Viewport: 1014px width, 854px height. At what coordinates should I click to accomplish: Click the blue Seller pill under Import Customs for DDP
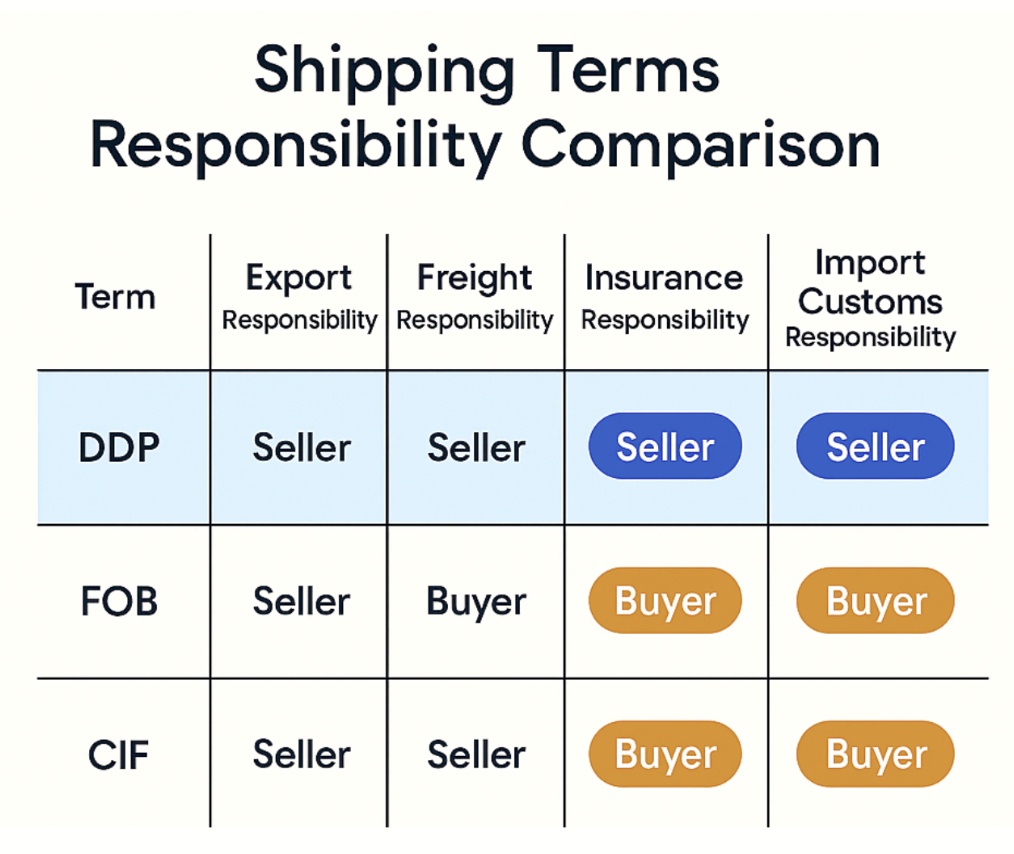(875, 446)
